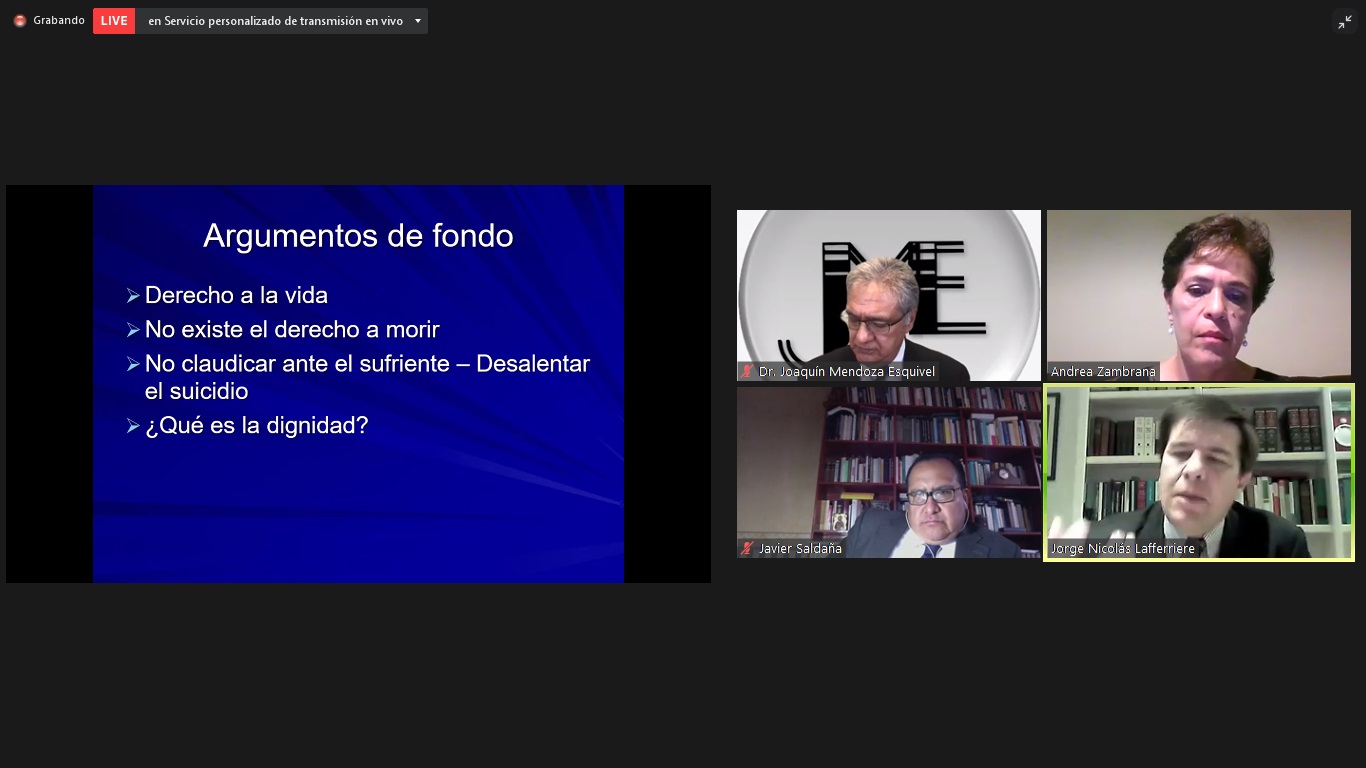
Task: Exit full screen with the collapse arrows icon
Action: tap(1345, 22)
